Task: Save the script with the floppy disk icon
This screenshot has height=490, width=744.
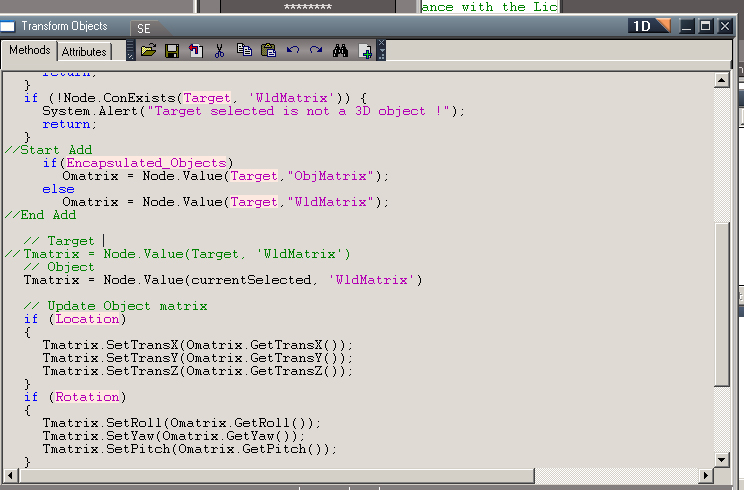Action: pos(172,51)
